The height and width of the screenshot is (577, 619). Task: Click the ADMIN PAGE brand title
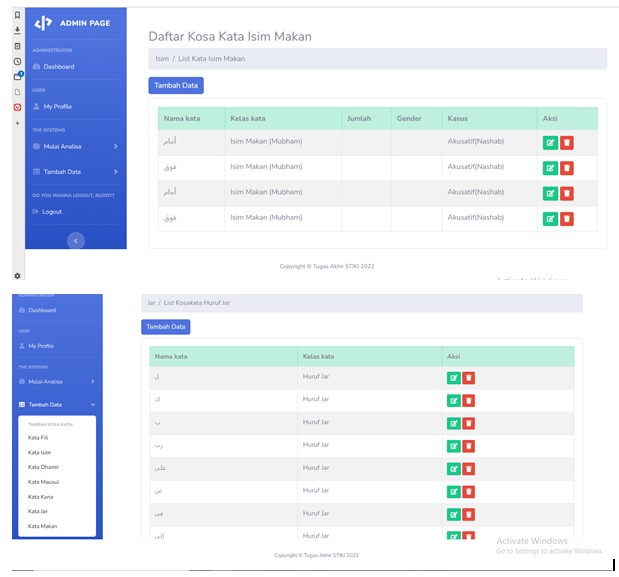[x=85, y=23]
